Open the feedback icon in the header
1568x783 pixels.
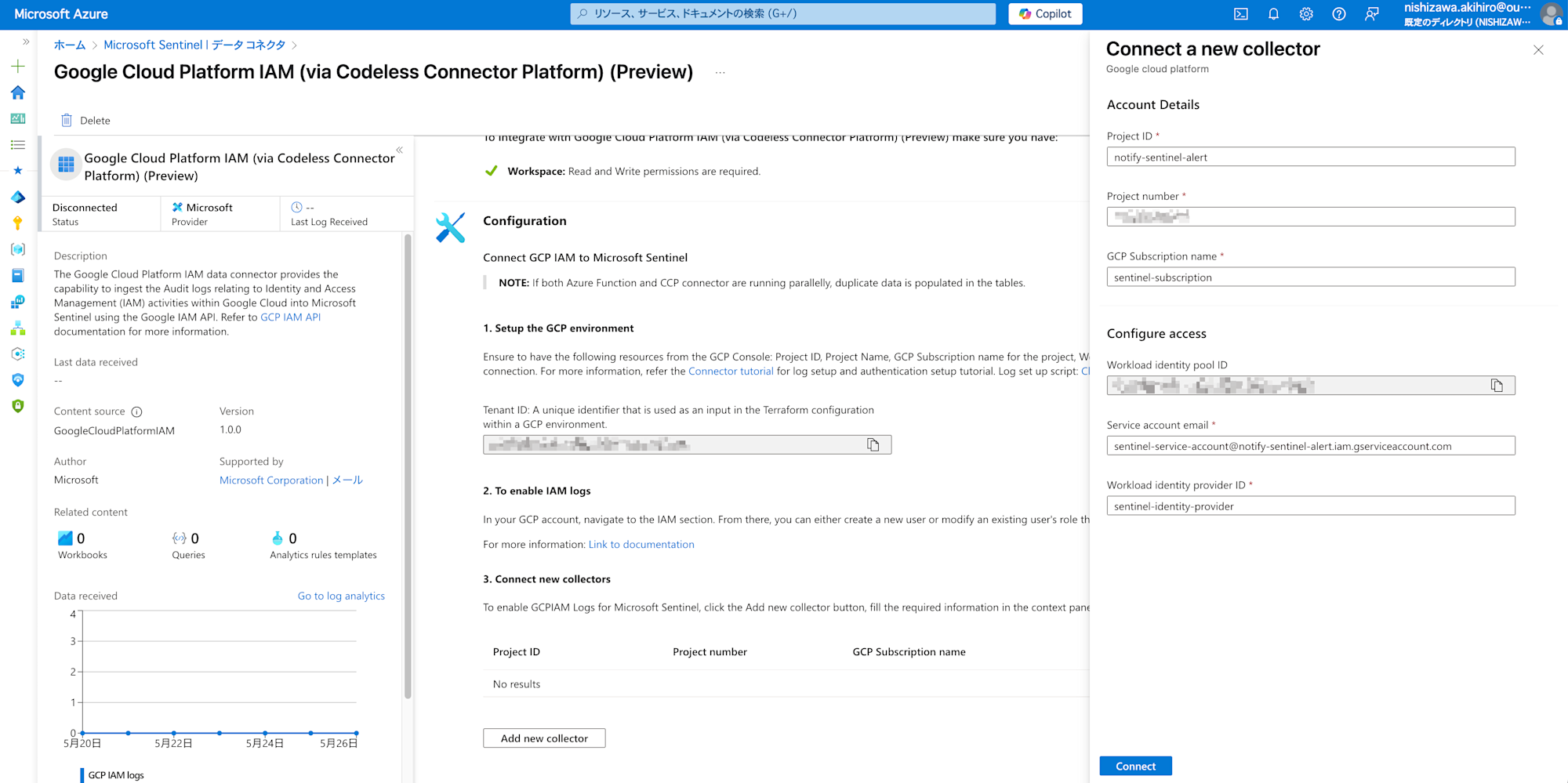point(1372,14)
